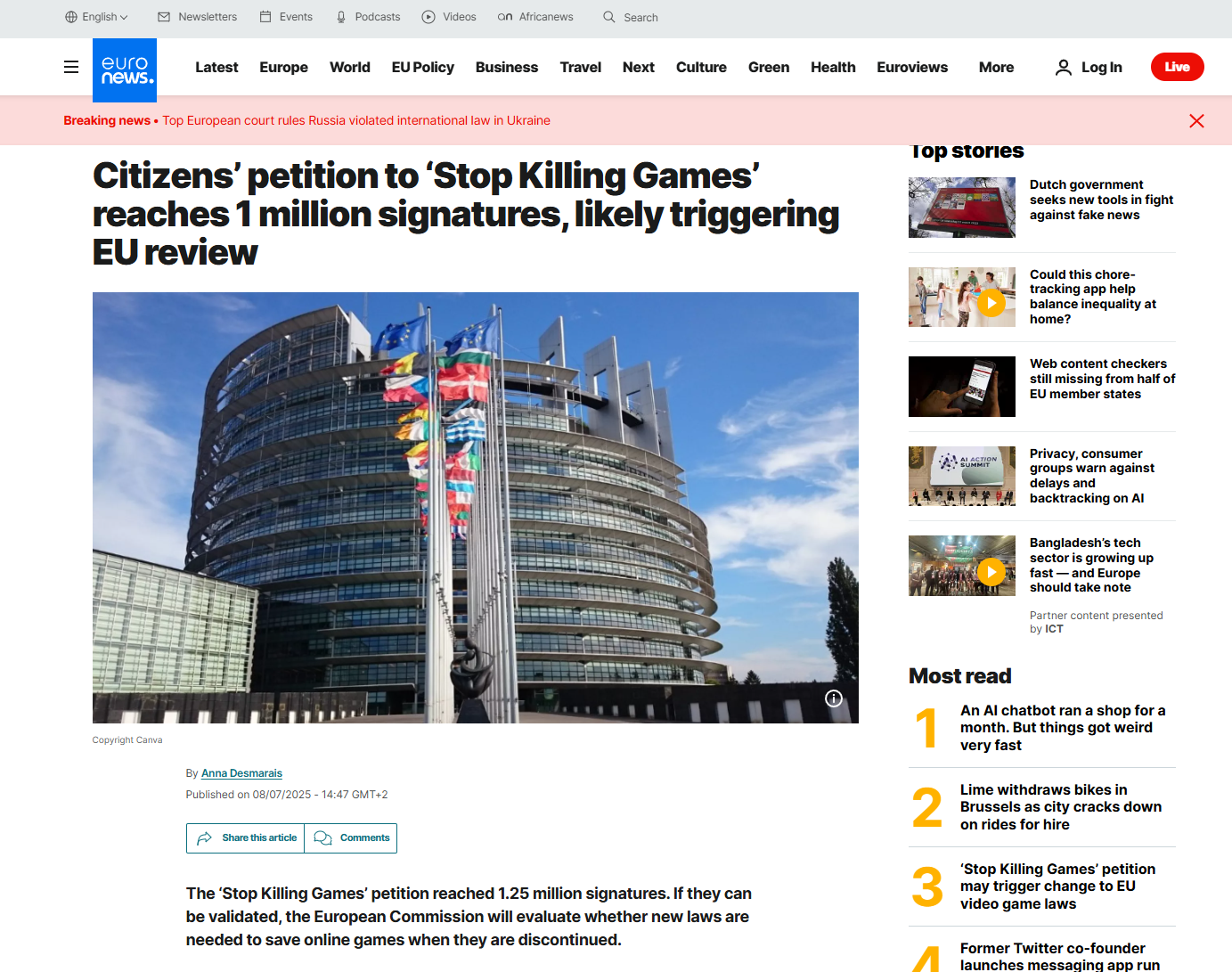This screenshot has height=972, width=1232.
Task: Click the Comments button label
Action: click(x=365, y=838)
